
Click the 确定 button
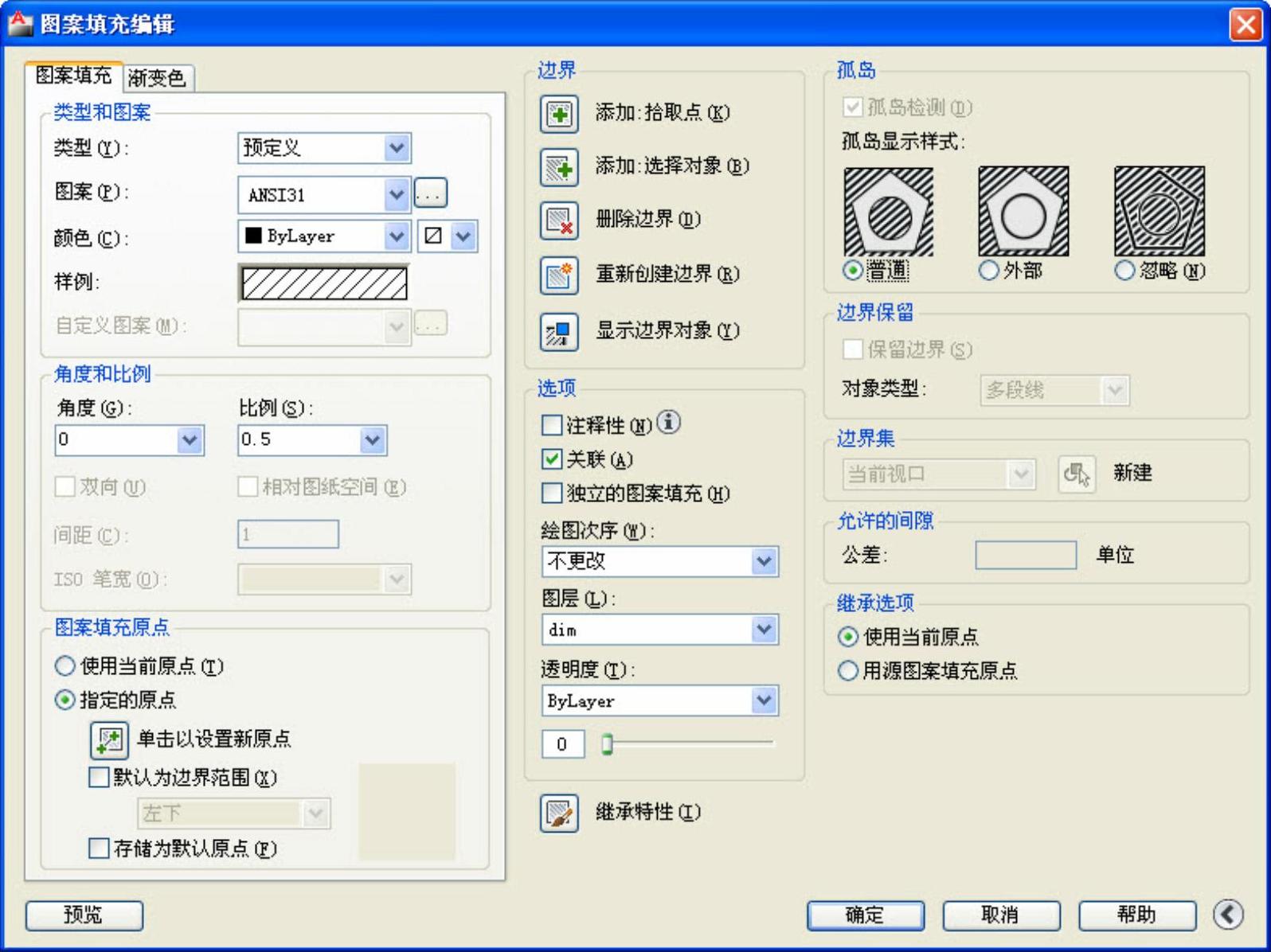(866, 915)
